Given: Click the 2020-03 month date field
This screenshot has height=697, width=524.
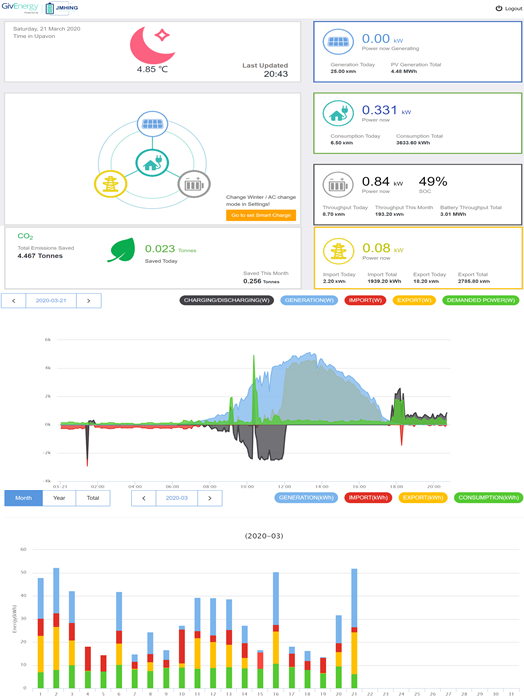Looking at the screenshot, I should click(x=176, y=498).
